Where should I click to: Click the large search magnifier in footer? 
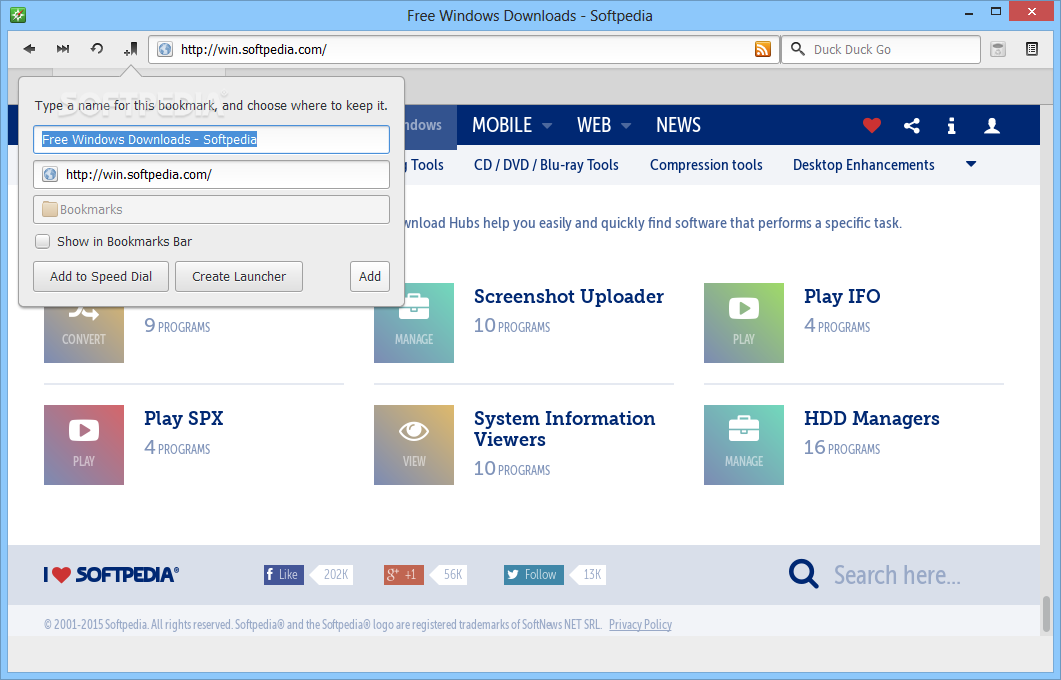pos(803,574)
